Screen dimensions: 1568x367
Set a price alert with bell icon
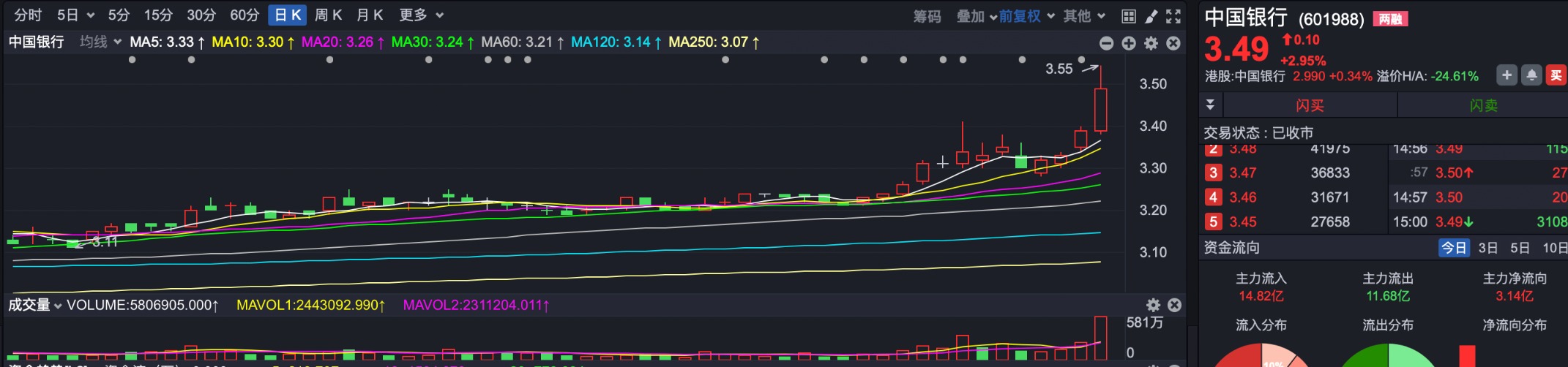[x=1531, y=75]
